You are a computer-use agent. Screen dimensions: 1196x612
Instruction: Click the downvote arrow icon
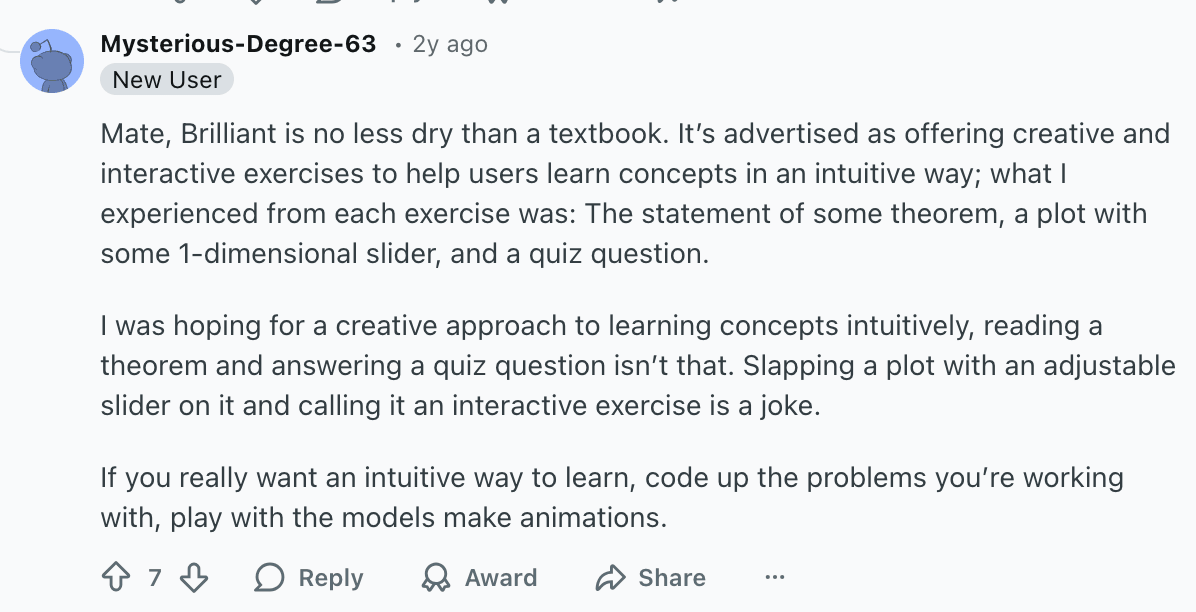(x=193, y=577)
